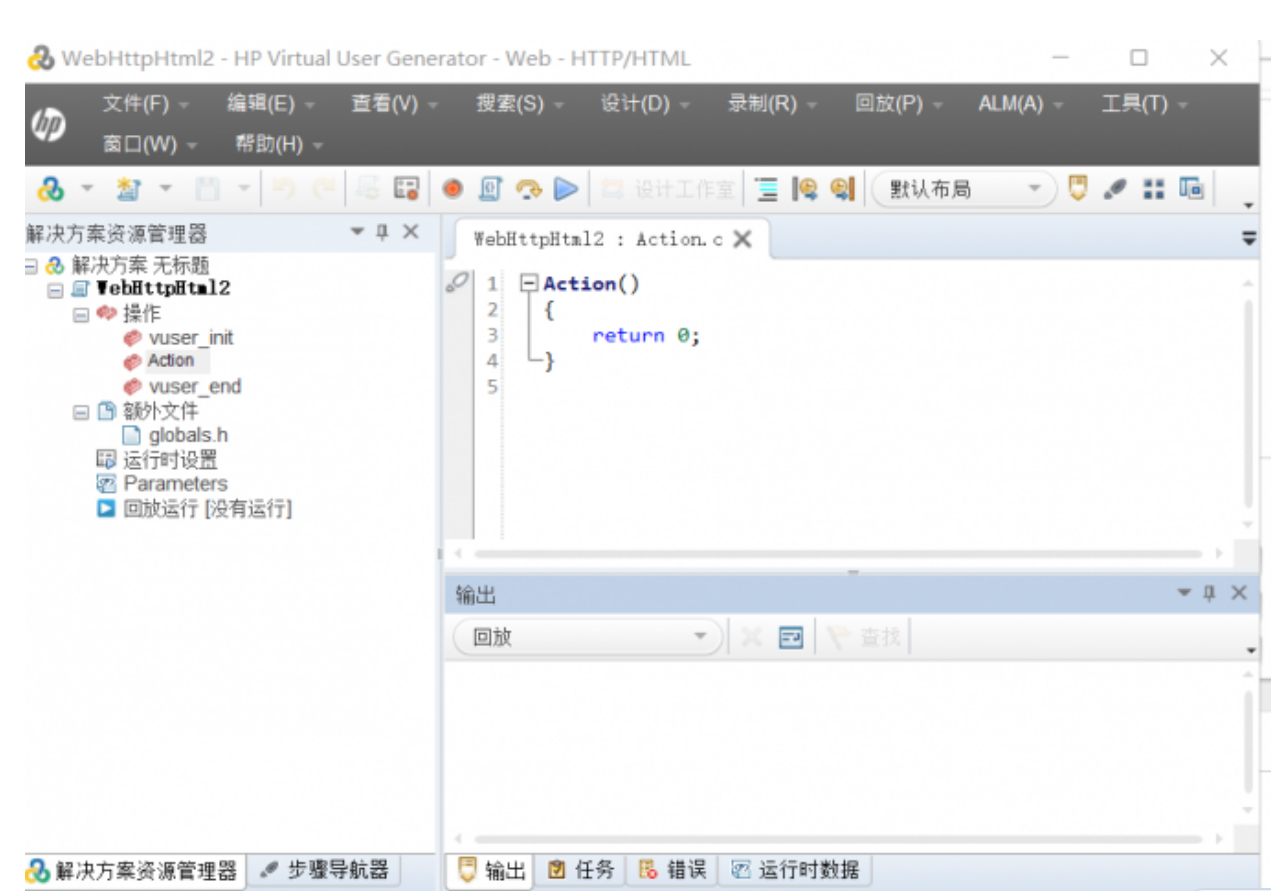Click the four-squares thumbnail icon in toolbar
The image size is (1271, 891).
(1153, 189)
